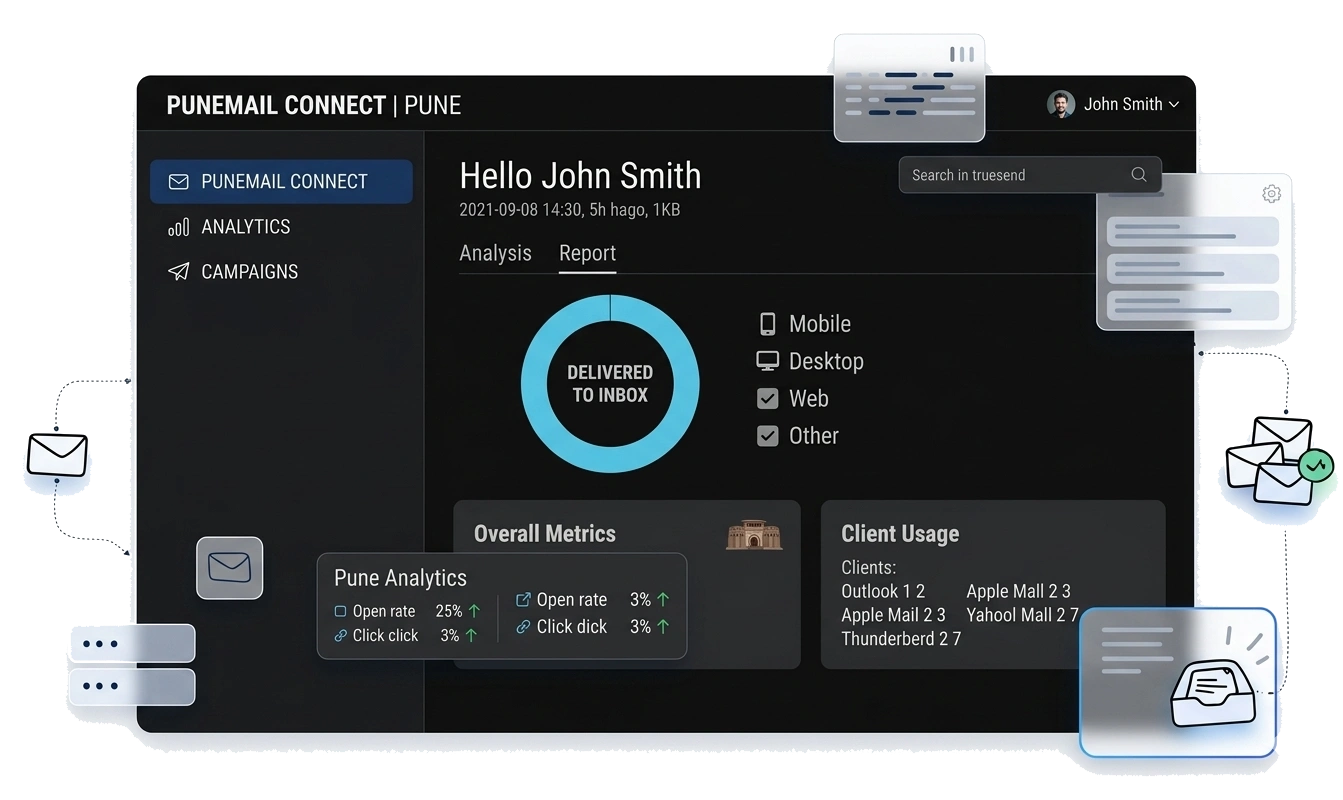Expand the John Smith account dropdown chevron
The image size is (1343, 800).
point(1174,105)
